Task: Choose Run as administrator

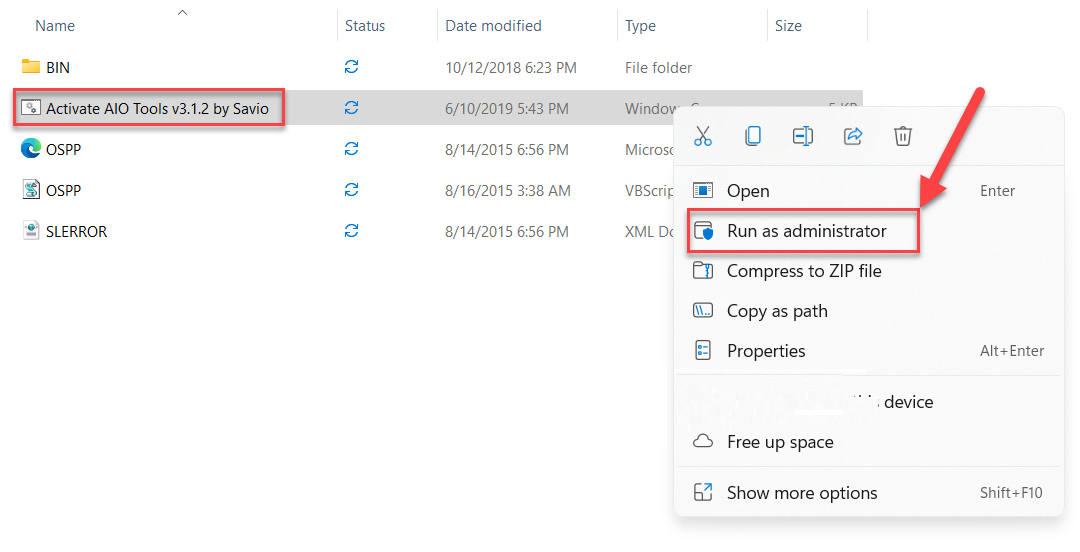Action: point(806,231)
